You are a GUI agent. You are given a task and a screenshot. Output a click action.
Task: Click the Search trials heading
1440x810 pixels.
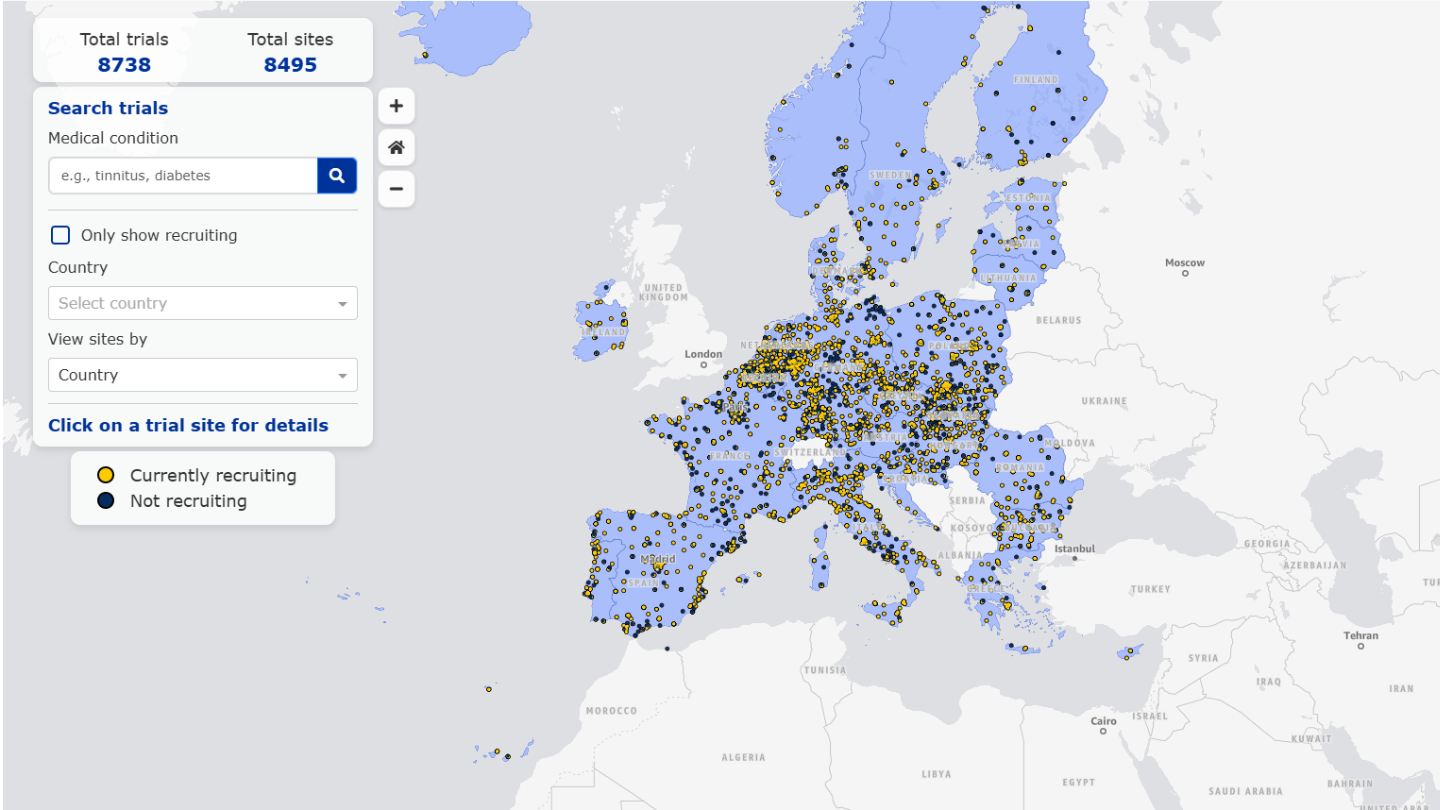click(108, 108)
